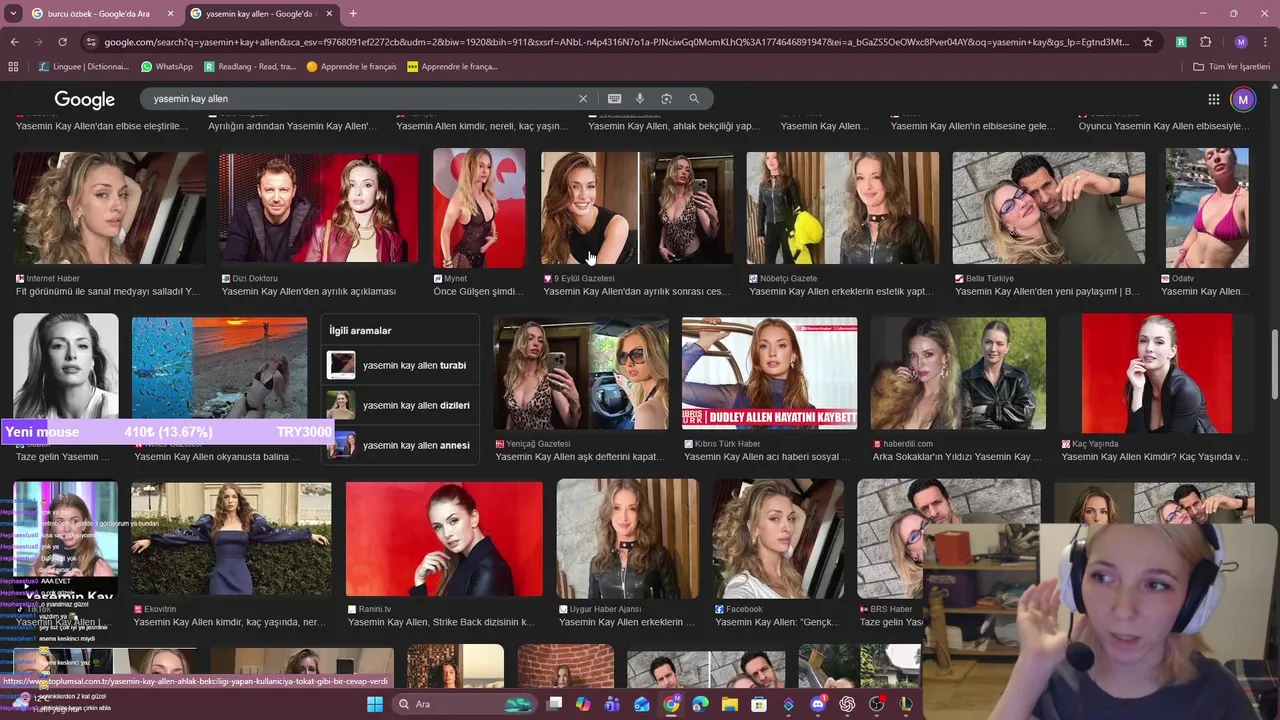Screen dimensions: 1280x720
Task: Go back using the browser back arrow
Action: (14, 42)
